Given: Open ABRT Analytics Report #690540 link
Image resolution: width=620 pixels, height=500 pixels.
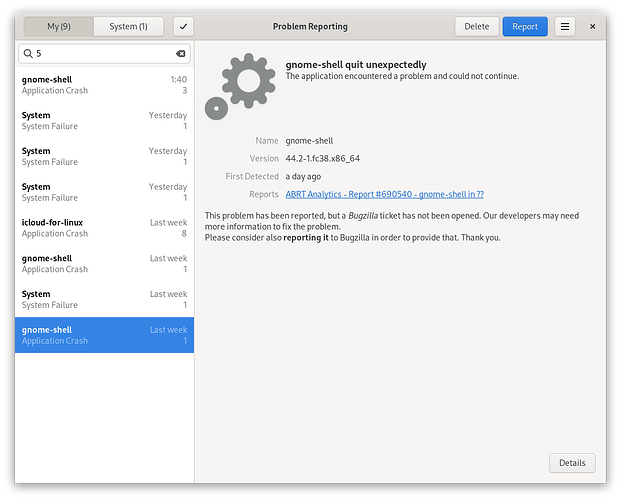Looking at the screenshot, I should [384, 194].
